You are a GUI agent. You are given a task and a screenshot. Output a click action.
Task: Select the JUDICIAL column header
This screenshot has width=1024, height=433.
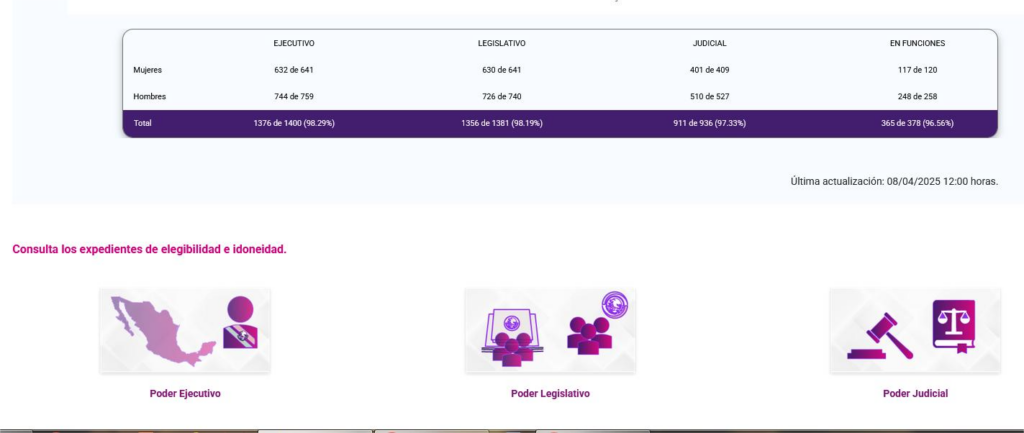(709, 44)
